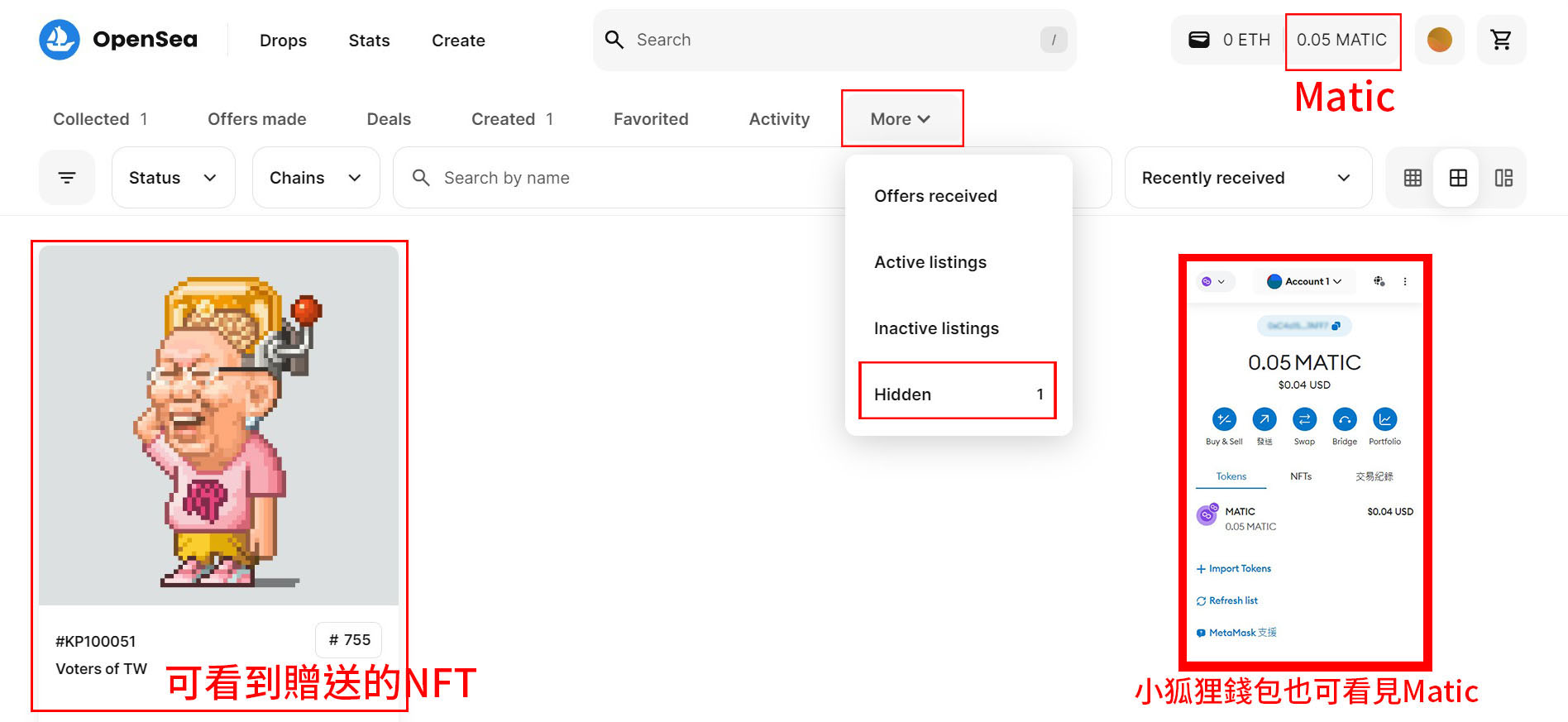Switch to small grid view

pyautogui.click(x=1413, y=178)
